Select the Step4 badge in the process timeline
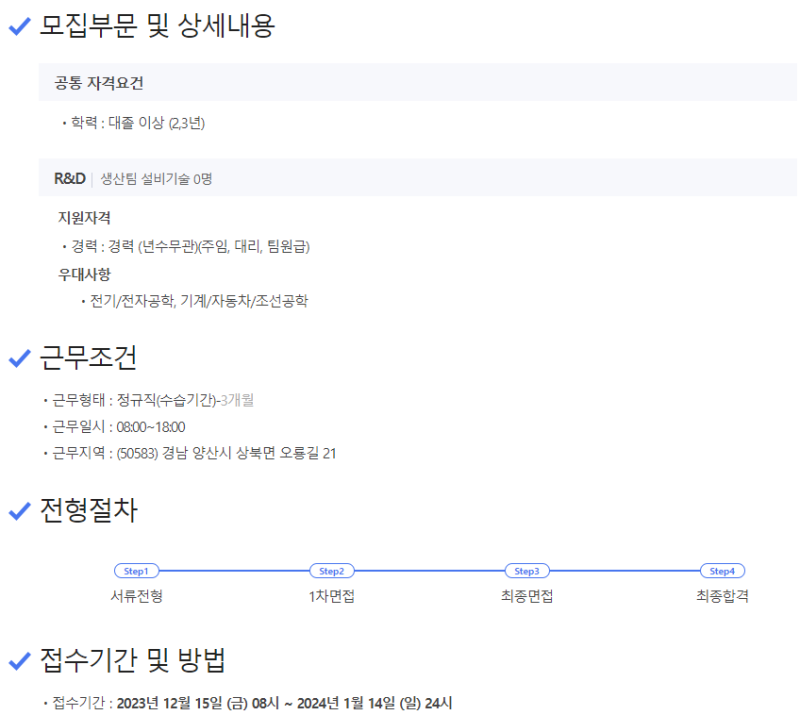Image resolution: width=800 pixels, height=715 pixels. click(x=722, y=571)
